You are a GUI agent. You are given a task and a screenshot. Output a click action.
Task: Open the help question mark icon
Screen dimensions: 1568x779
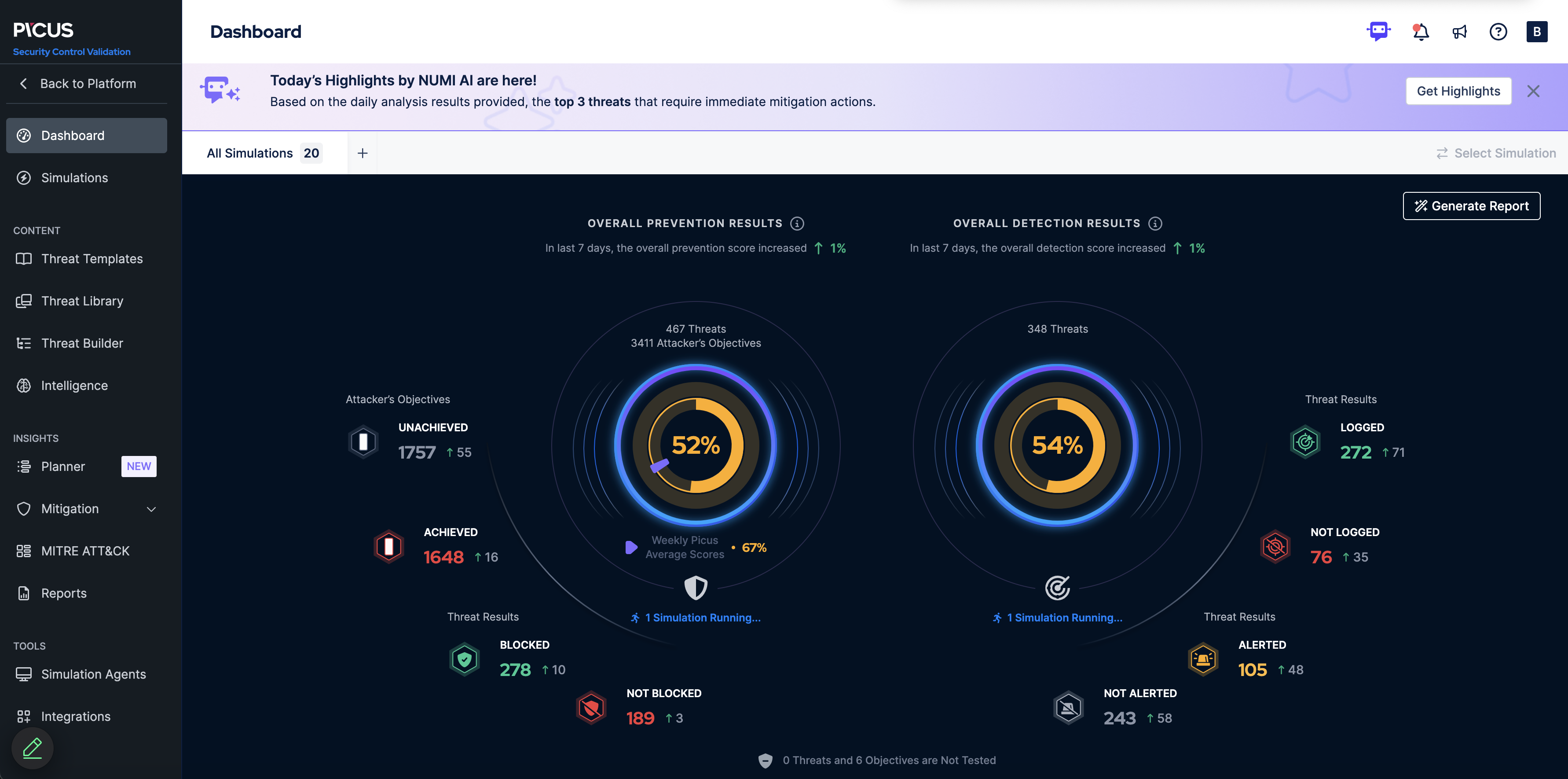pos(1498,32)
